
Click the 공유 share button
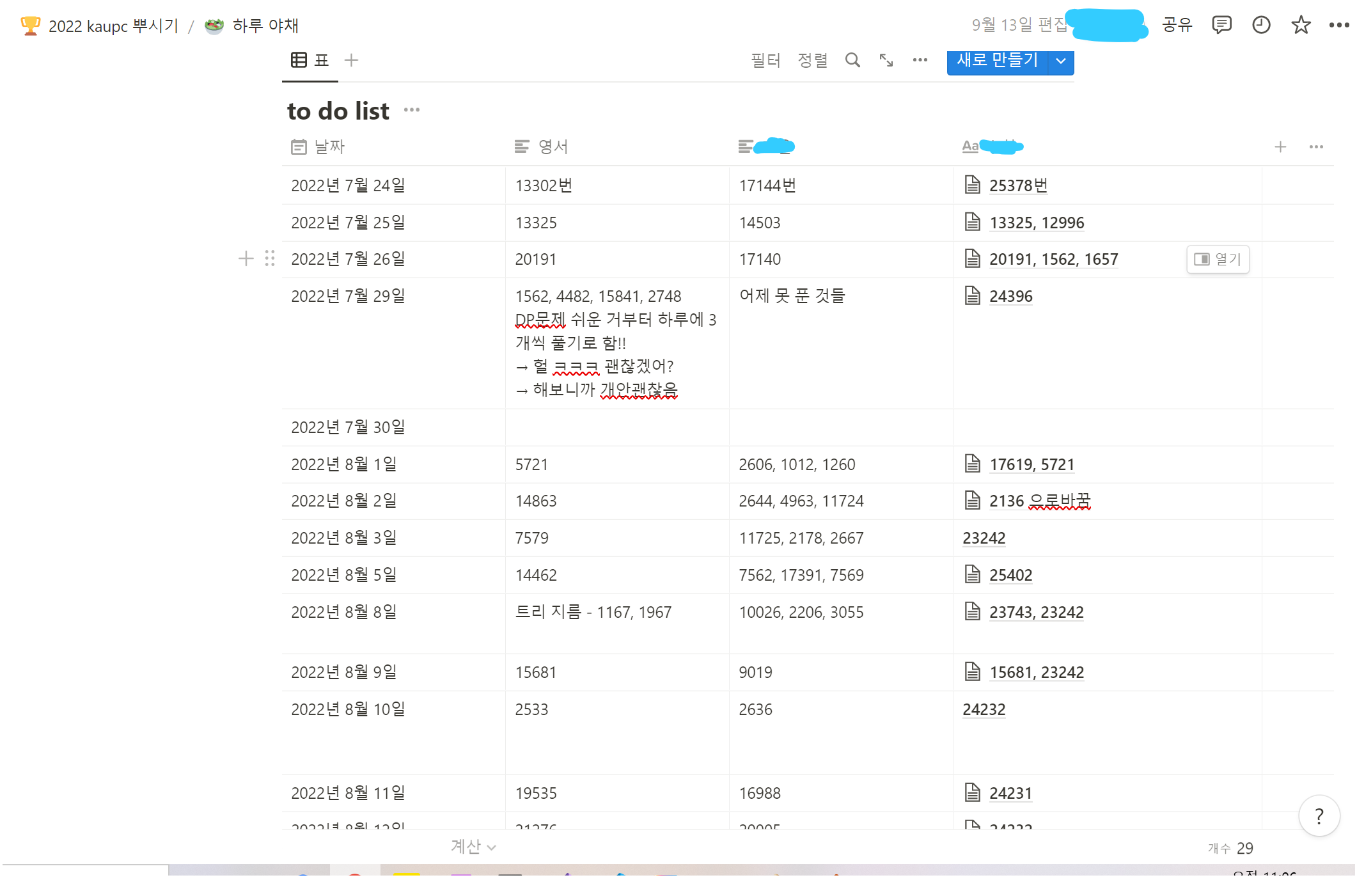[1177, 25]
